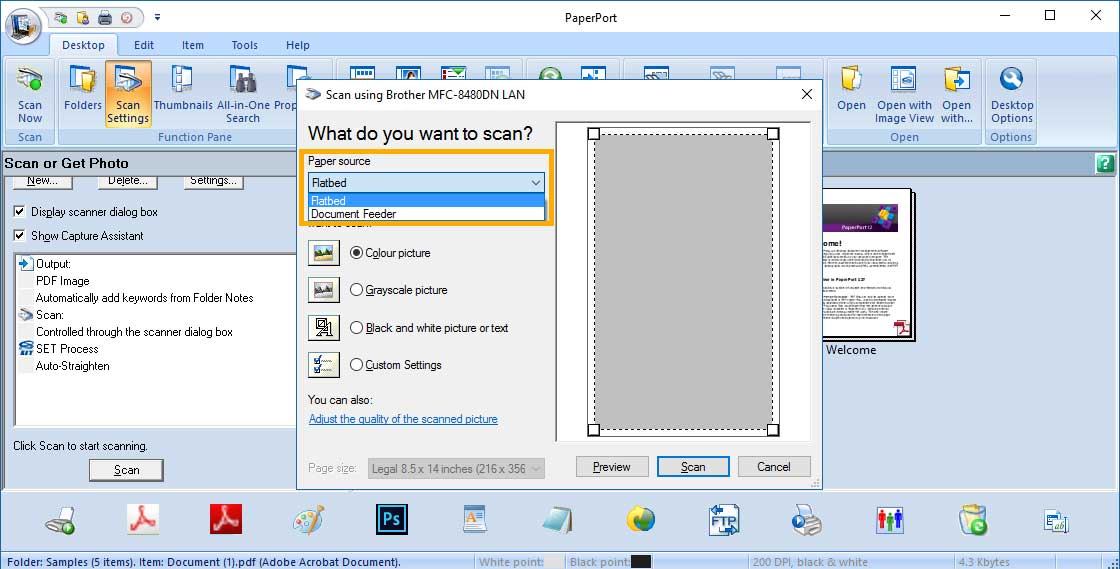Click the WordPad document icon in Send To bar
The height and width of the screenshot is (569, 1120).
pyautogui.click(x=474, y=519)
